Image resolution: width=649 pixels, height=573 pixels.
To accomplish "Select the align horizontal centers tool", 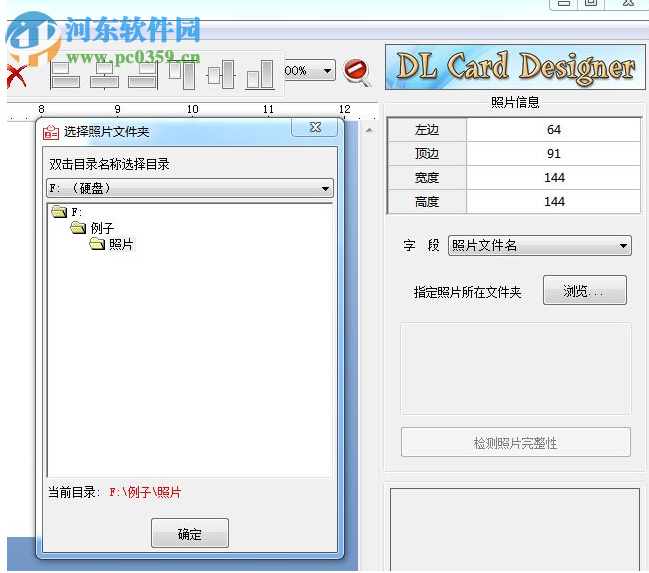I will (105, 75).
